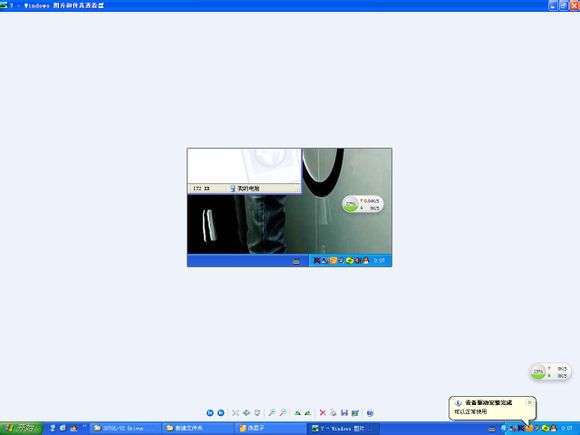
Task: Rotate the image counterclockwise
Action: click(308, 413)
